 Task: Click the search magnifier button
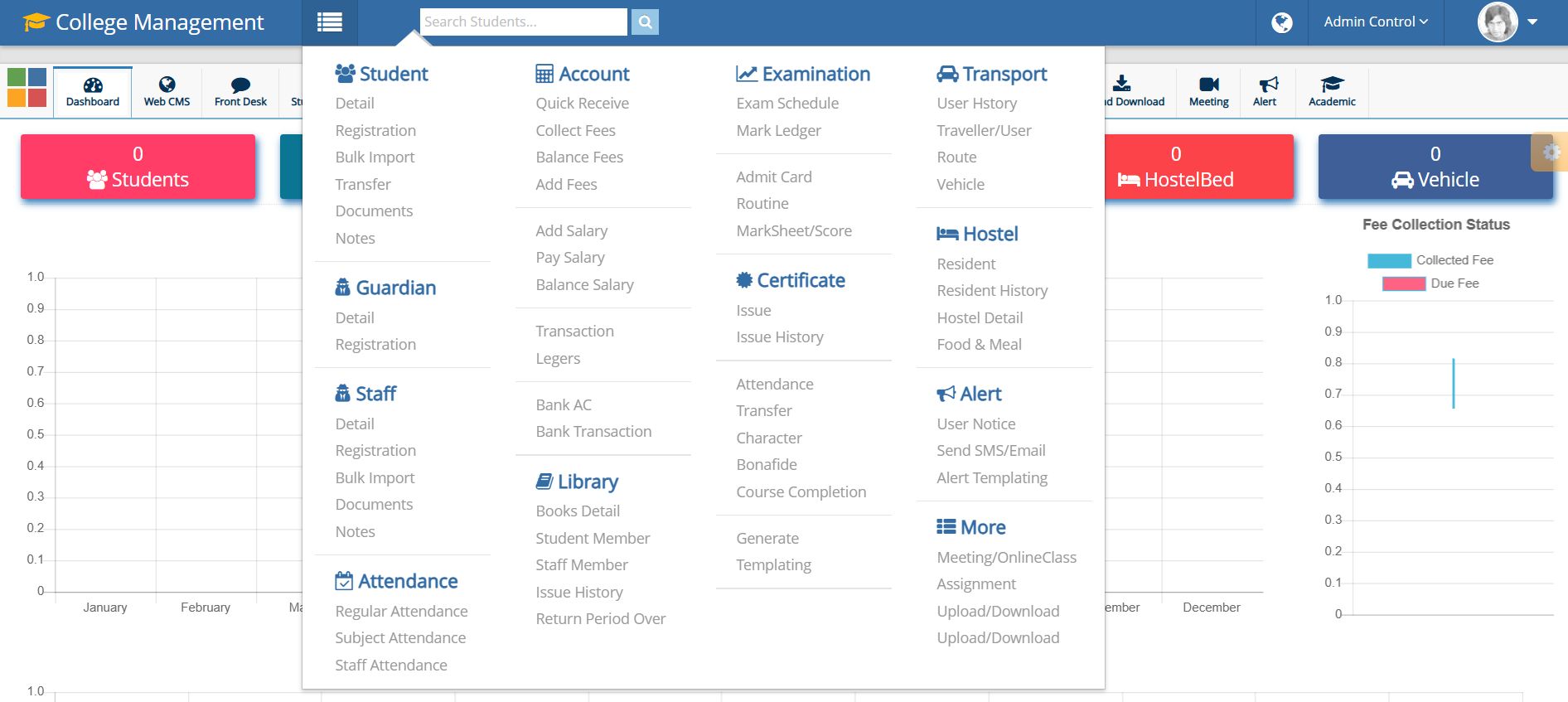645,22
